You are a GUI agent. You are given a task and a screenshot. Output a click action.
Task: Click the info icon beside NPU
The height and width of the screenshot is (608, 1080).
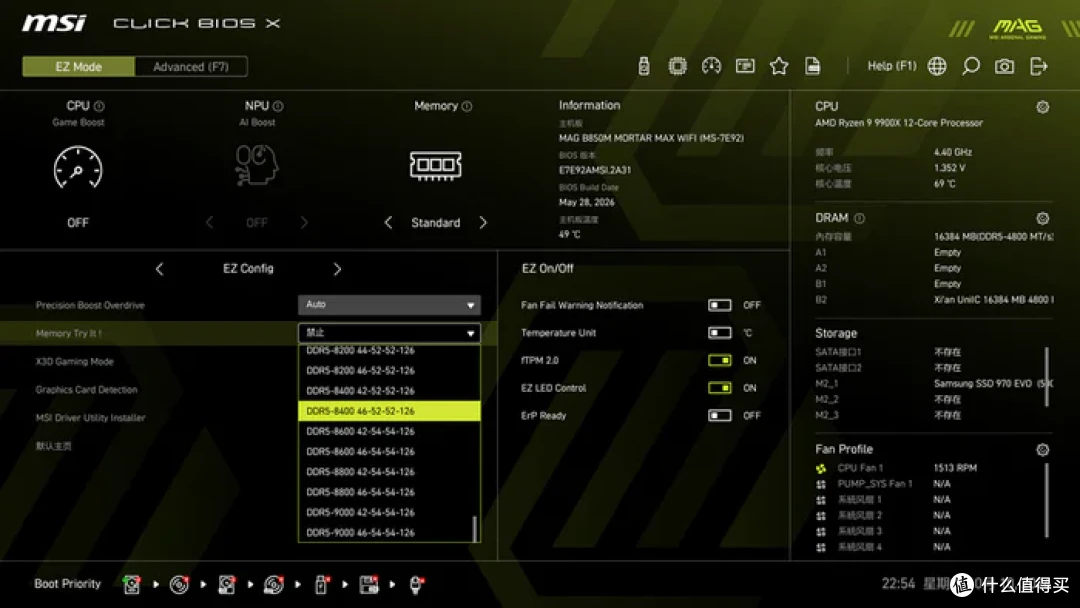pos(278,106)
